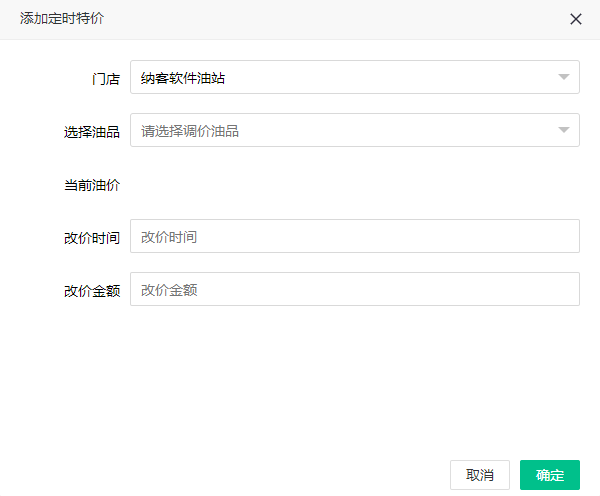600x496 pixels.
Task: Focus the 改价时间 input field
Action: click(355, 236)
